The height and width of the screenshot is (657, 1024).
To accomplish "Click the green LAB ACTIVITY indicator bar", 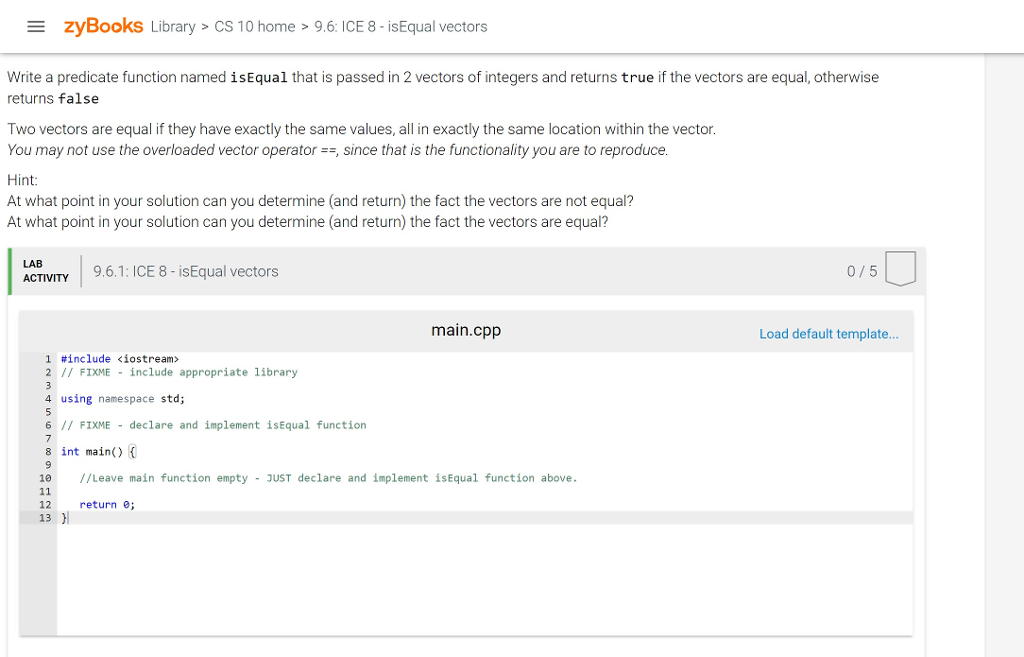I will point(11,270).
